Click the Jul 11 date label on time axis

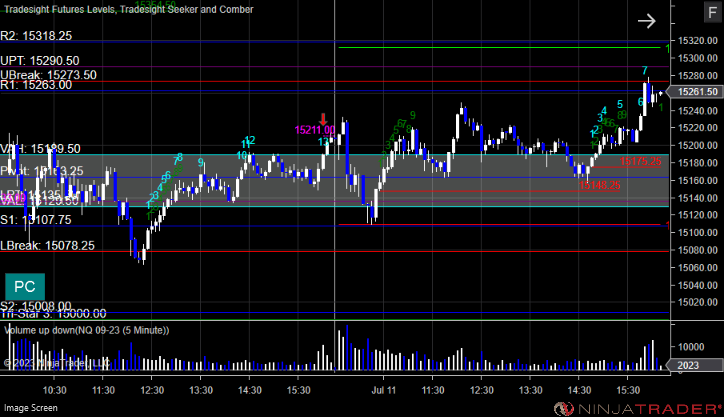click(x=384, y=390)
